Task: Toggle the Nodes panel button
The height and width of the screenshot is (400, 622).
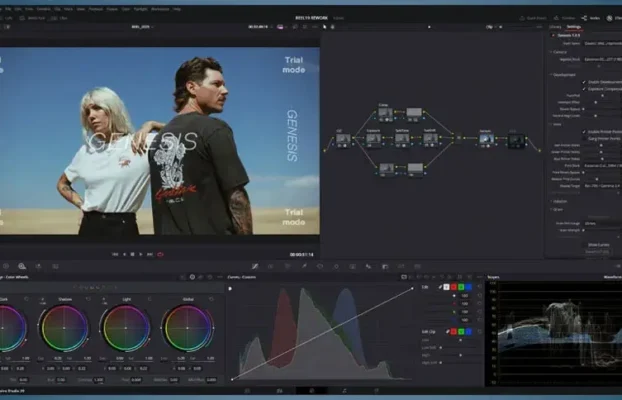Action: (x=591, y=18)
